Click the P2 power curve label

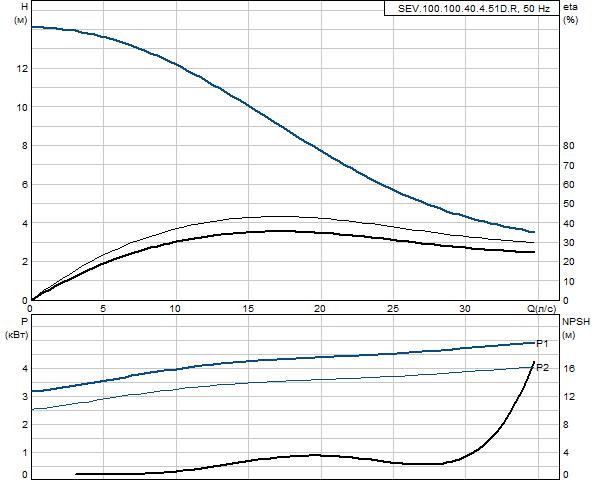543,367
